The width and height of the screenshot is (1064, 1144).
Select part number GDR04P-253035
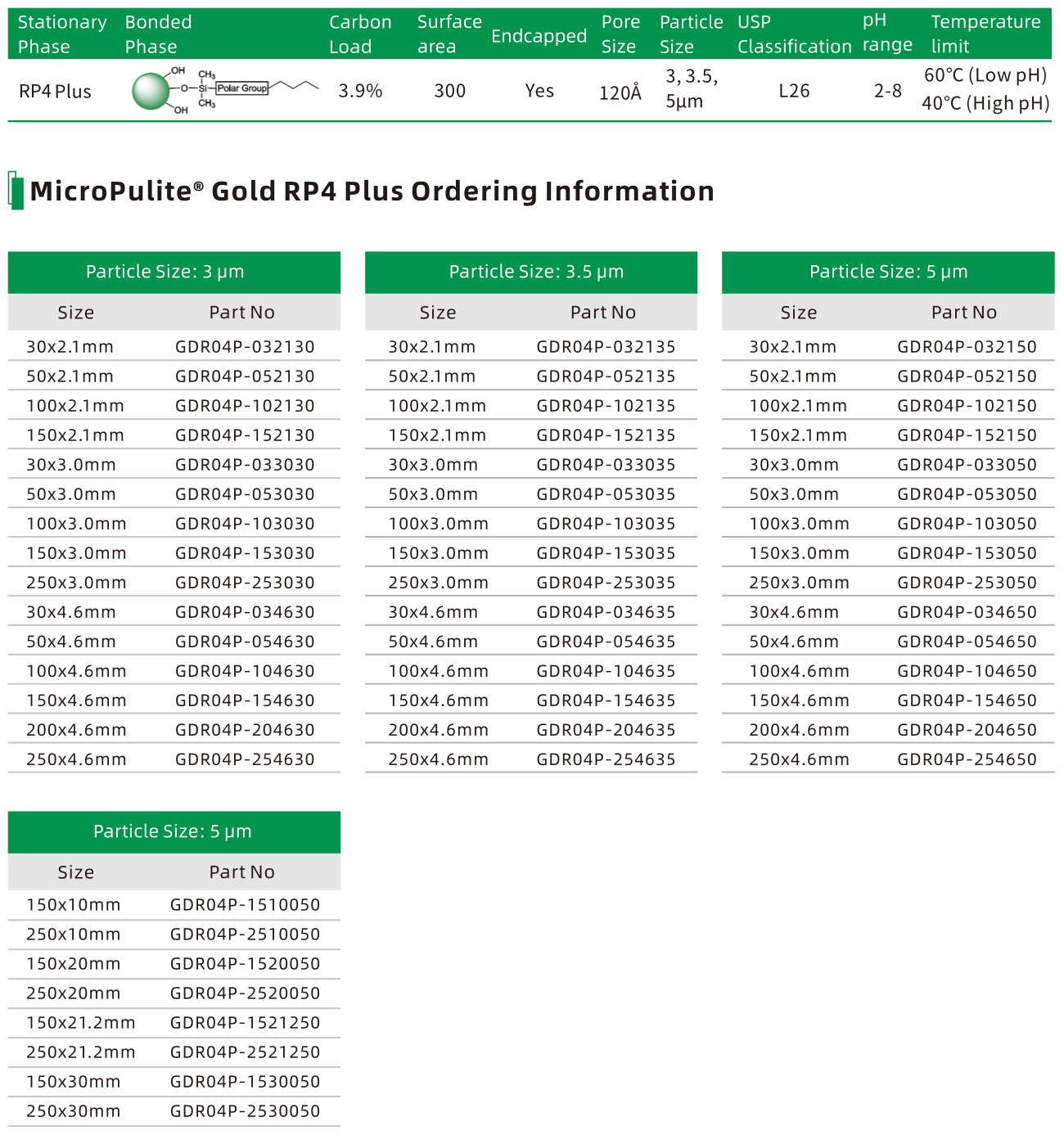click(606, 583)
